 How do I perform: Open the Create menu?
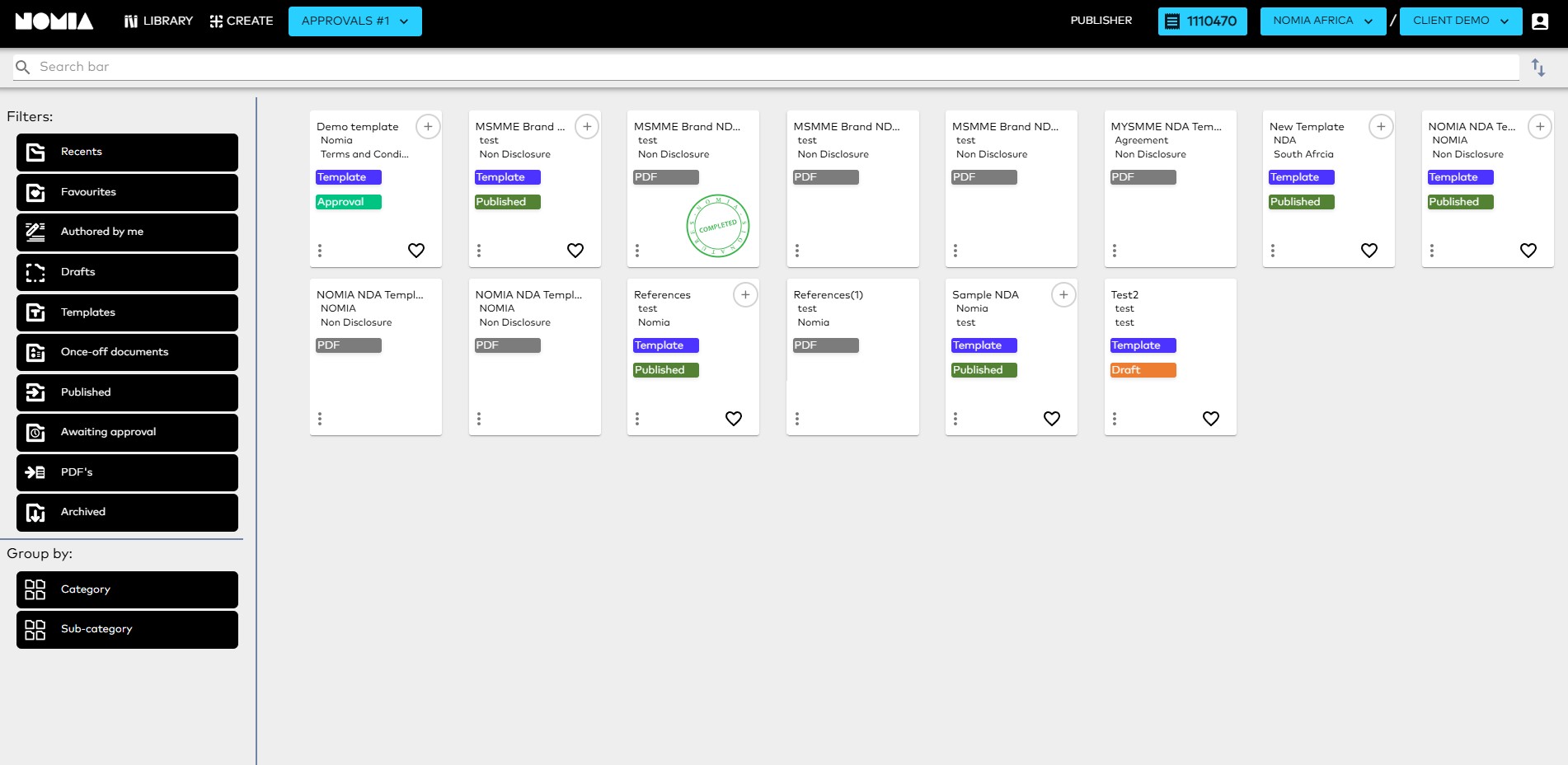[x=242, y=21]
